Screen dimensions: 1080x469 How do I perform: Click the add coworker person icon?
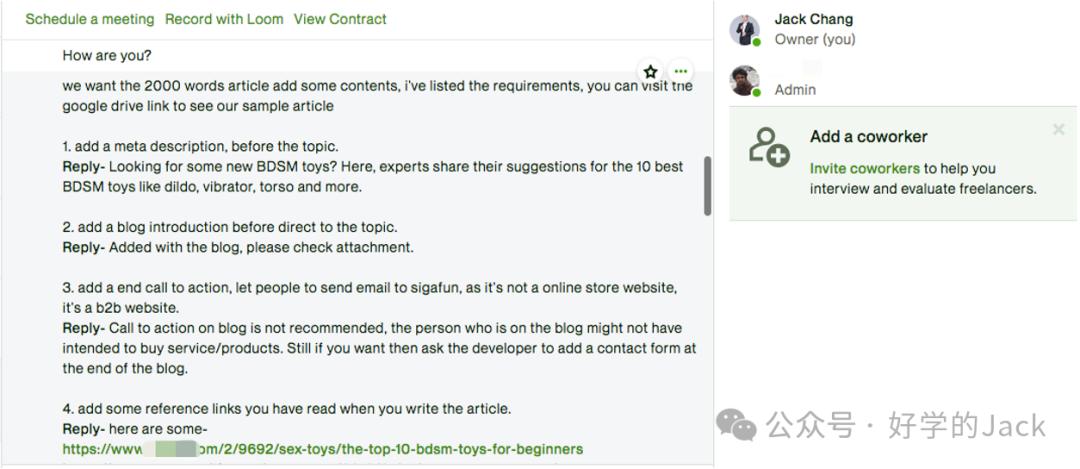(769, 147)
